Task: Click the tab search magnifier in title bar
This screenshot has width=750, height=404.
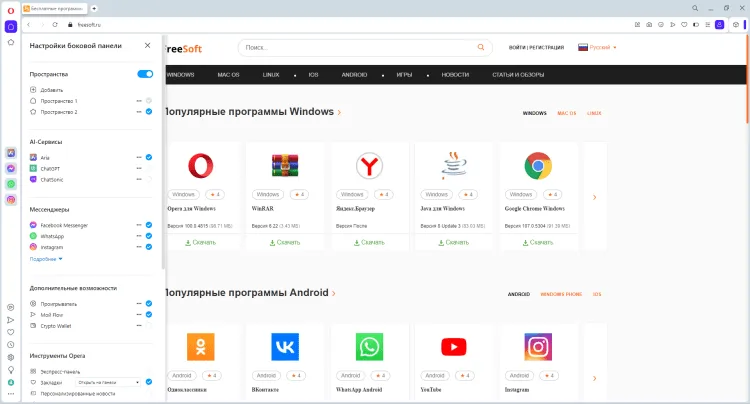Action: 695,8
